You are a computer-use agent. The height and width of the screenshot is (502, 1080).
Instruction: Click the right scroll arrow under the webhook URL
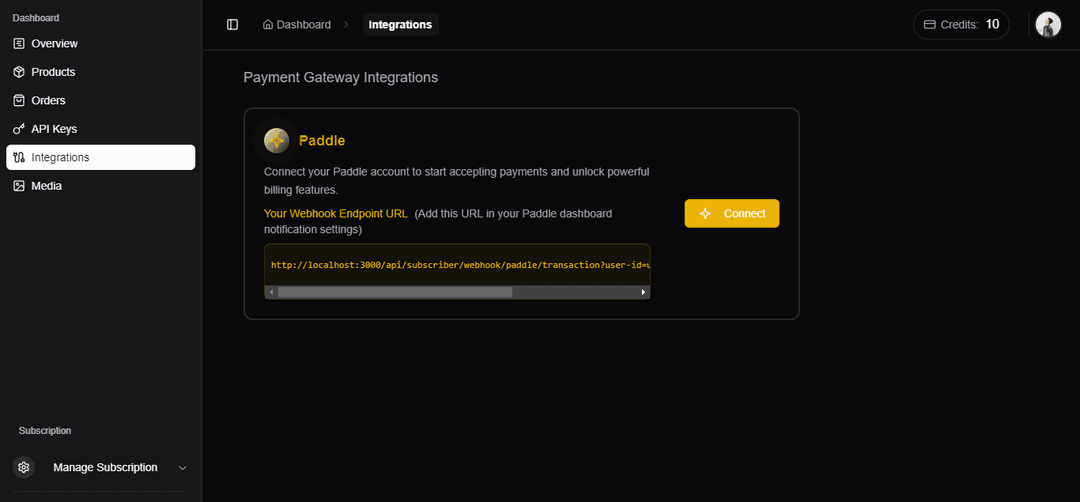pos(644,292)
